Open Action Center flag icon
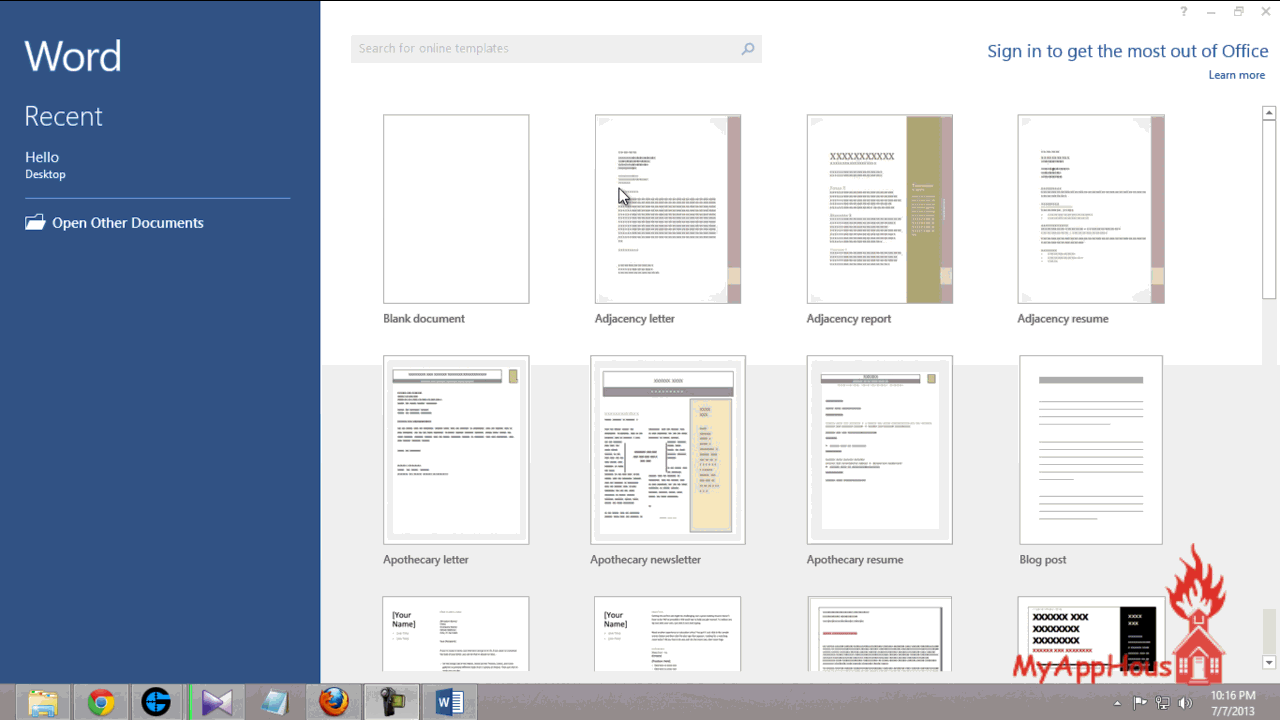The height and width of the screenshot is (720, 1280). tap(1140, 703)
